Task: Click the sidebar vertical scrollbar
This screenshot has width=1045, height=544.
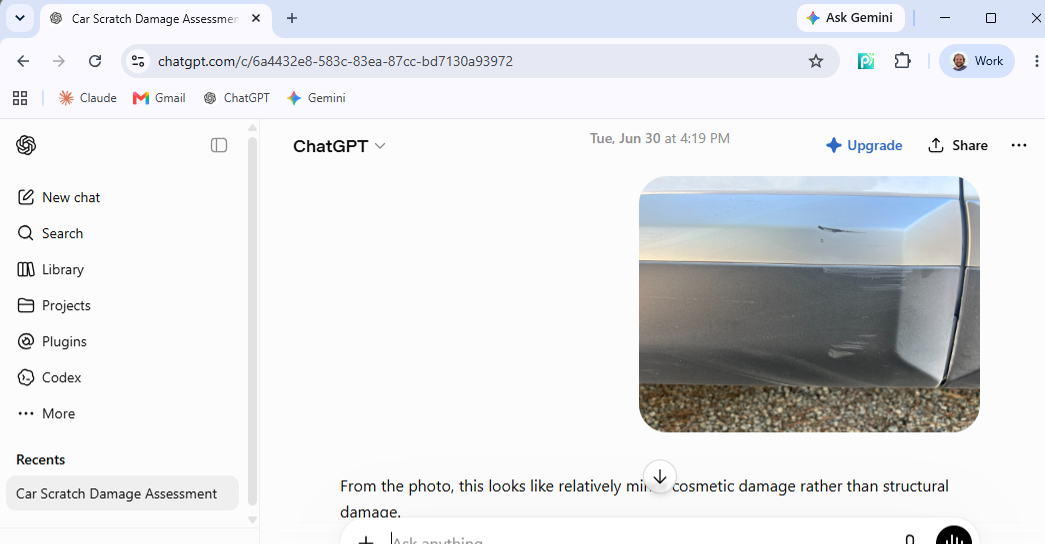Action: (253, 321)
